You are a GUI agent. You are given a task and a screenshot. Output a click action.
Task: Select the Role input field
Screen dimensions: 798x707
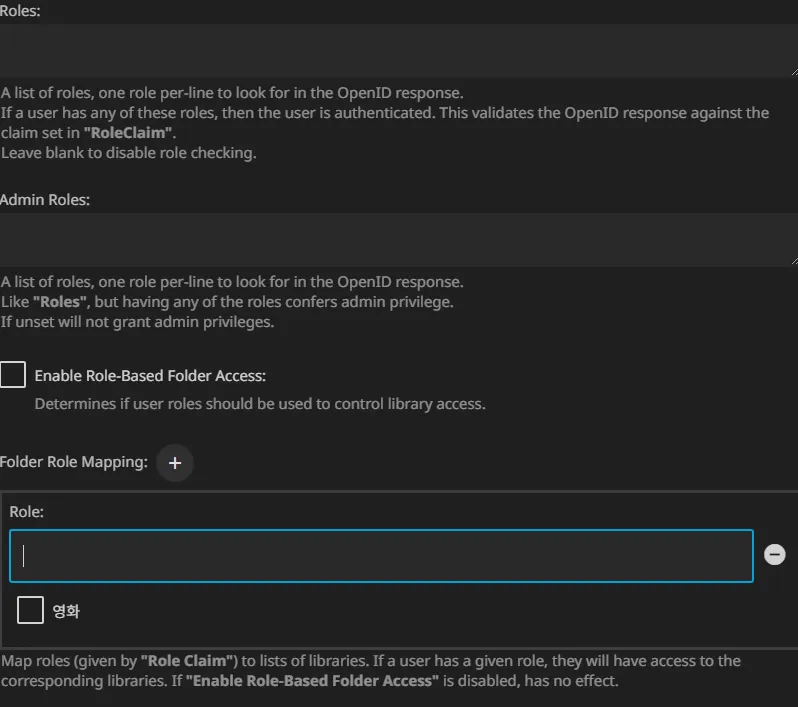click(381, 556)
